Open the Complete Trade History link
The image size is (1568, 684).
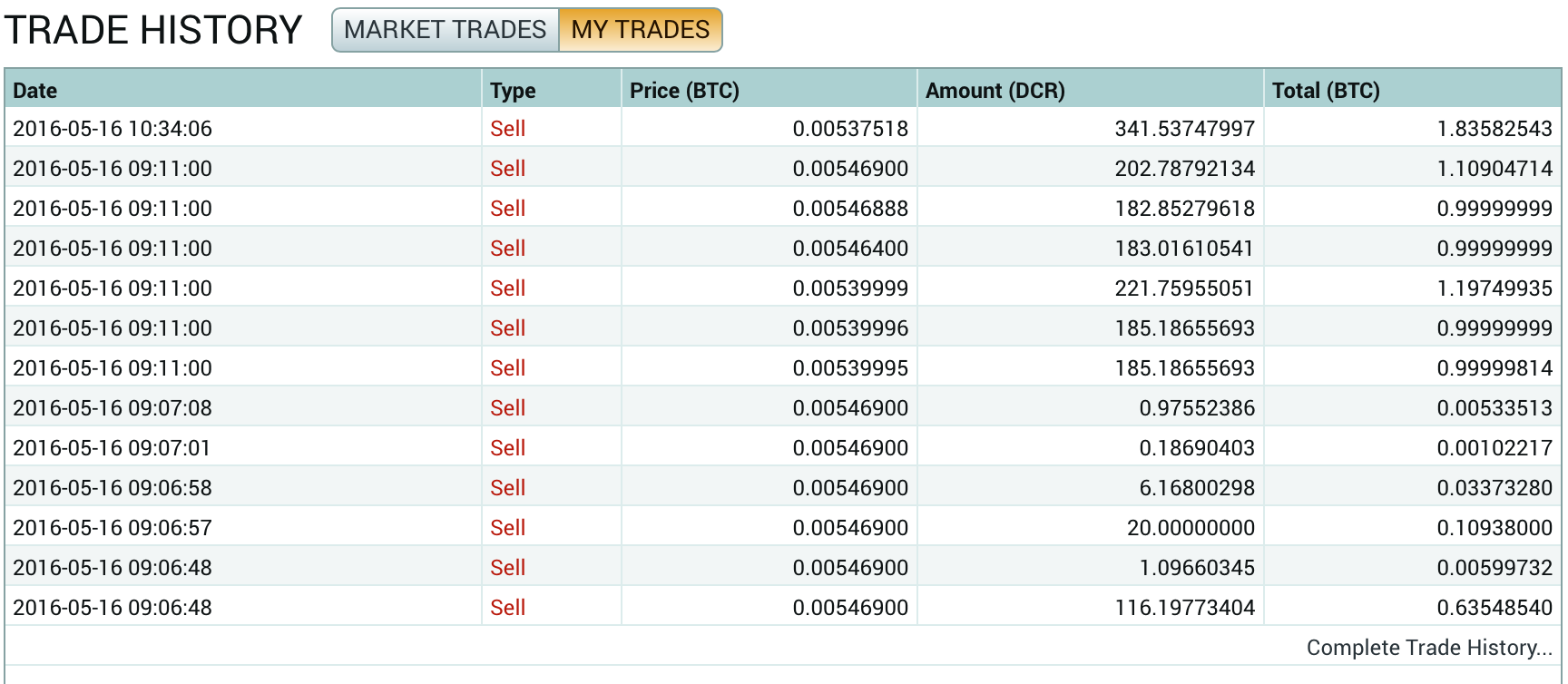click(1429, 648)
